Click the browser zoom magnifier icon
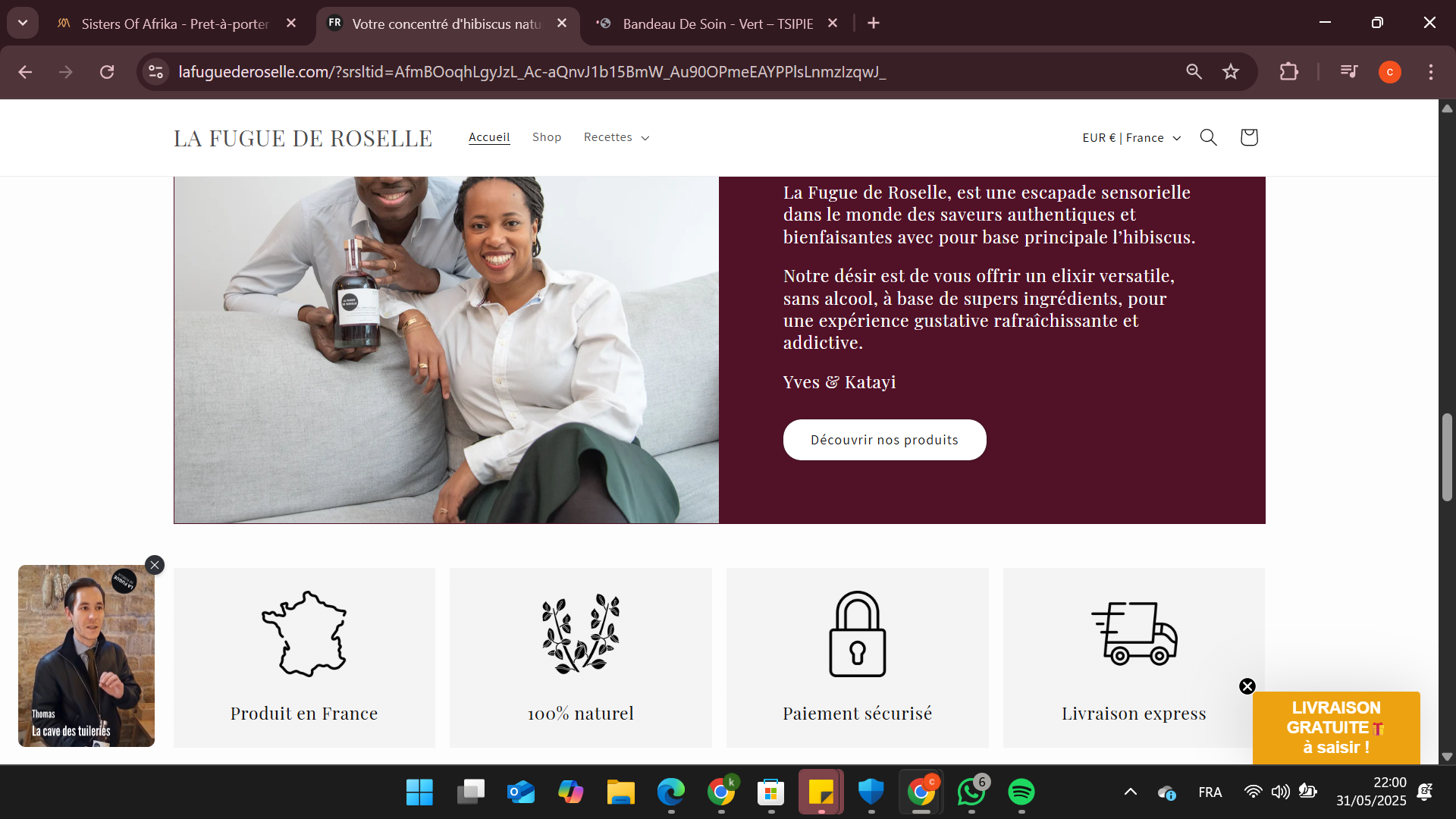The width and height of the screenshot is (1456, 819). click(1194, 72)
